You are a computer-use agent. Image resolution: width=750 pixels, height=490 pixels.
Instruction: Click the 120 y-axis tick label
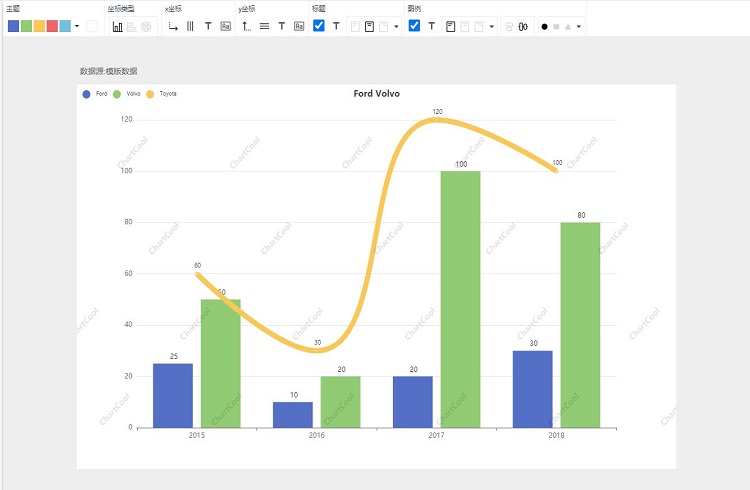click(x=126, y=119)
